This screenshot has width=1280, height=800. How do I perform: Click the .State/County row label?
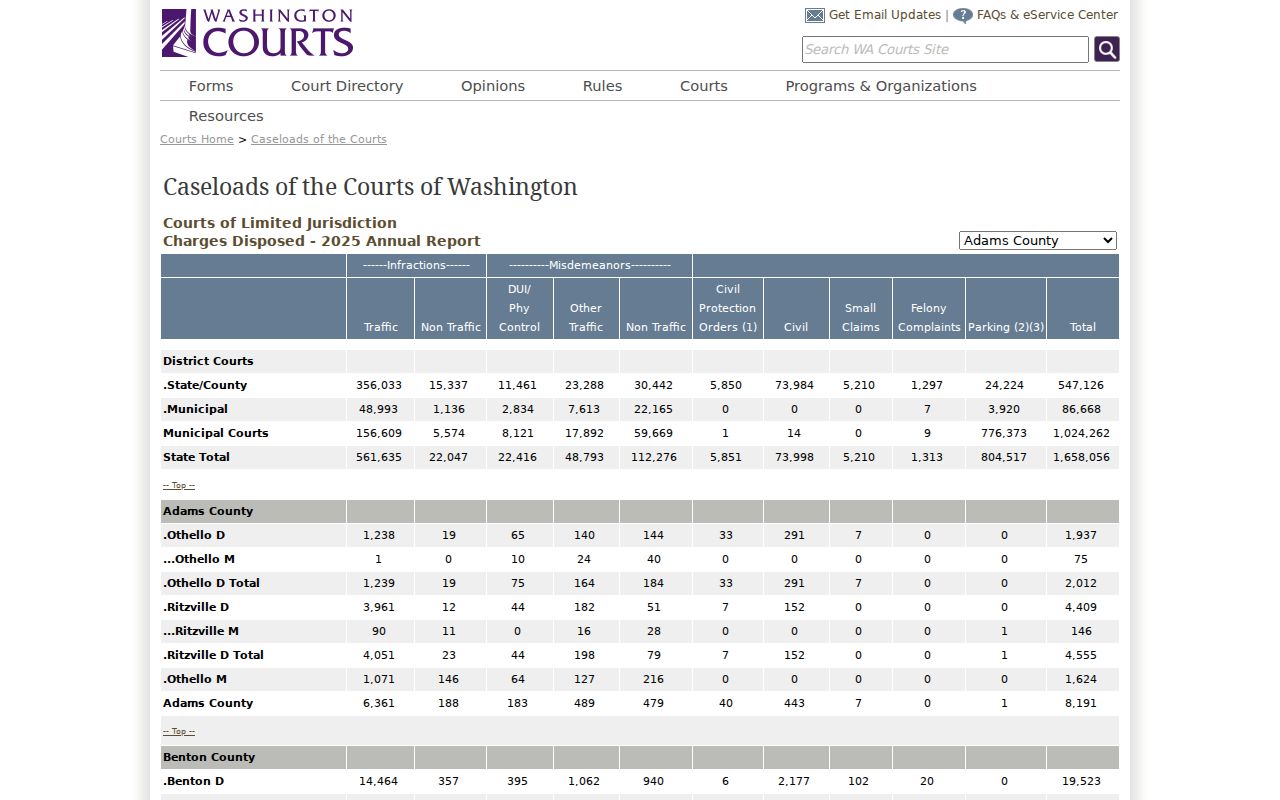tap(205, 385)
